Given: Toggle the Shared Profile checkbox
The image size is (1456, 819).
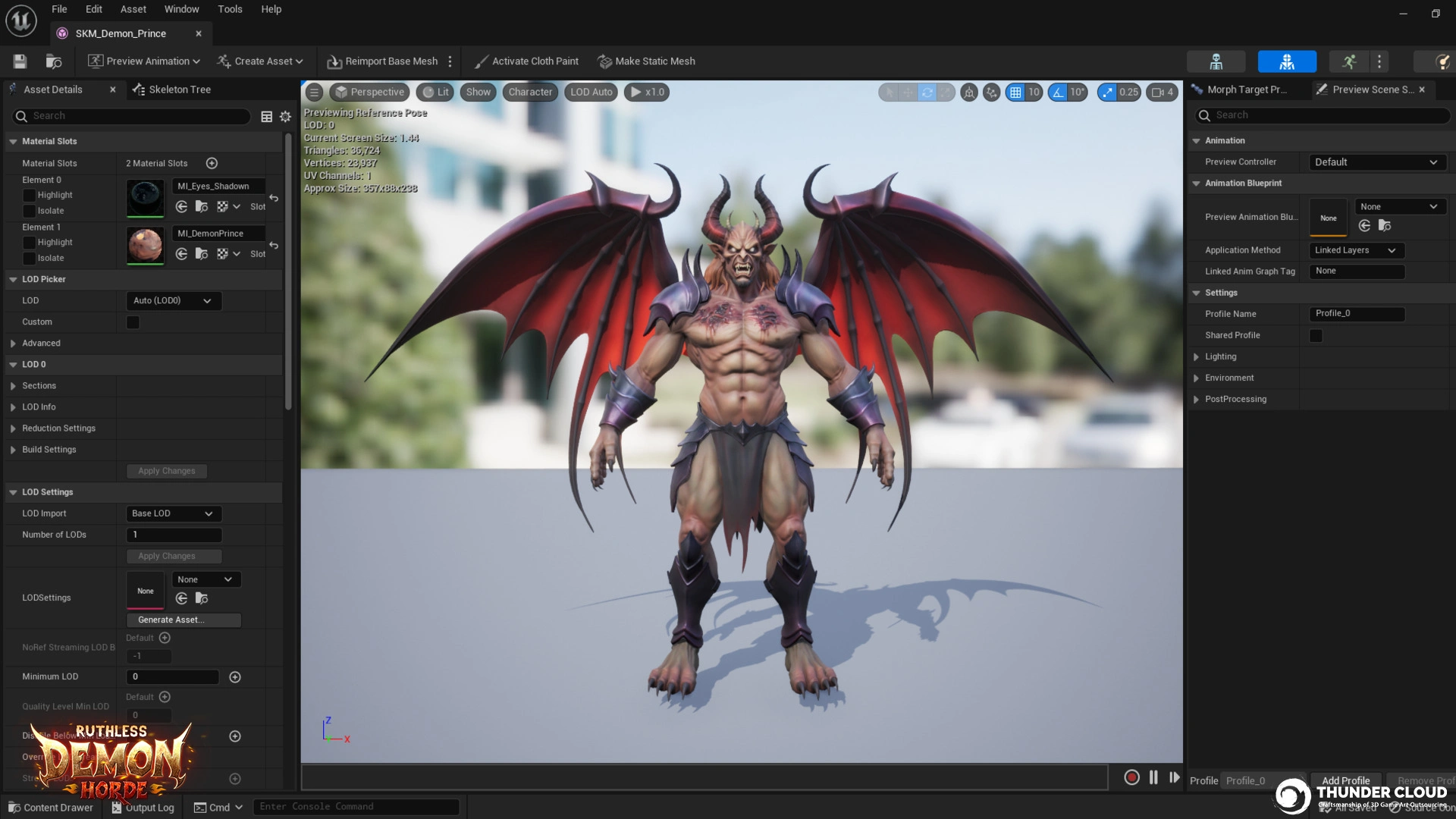Looking at the screenshot, I should 1316,335.
